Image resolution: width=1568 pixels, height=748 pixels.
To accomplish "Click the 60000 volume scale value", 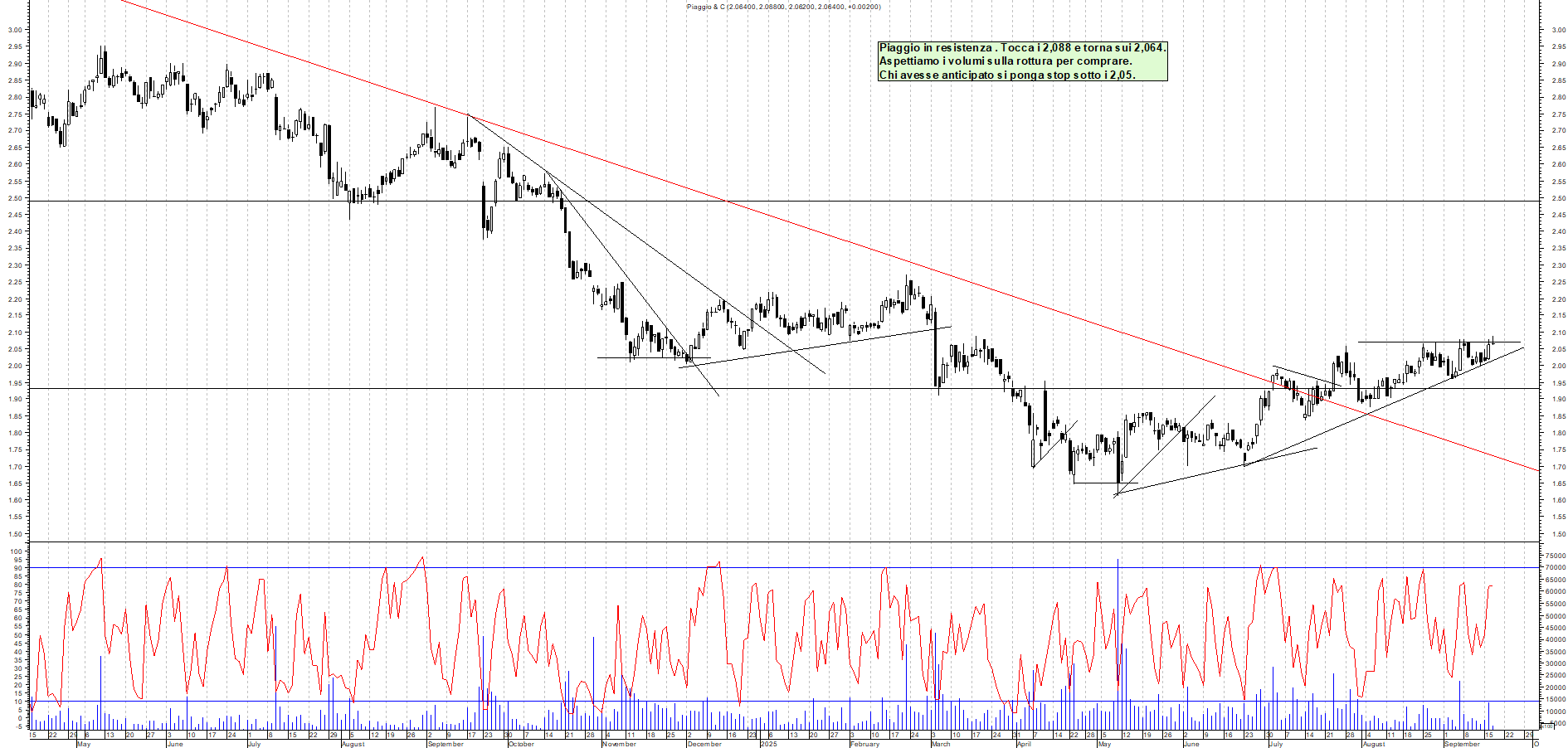I will point(1556,592).
